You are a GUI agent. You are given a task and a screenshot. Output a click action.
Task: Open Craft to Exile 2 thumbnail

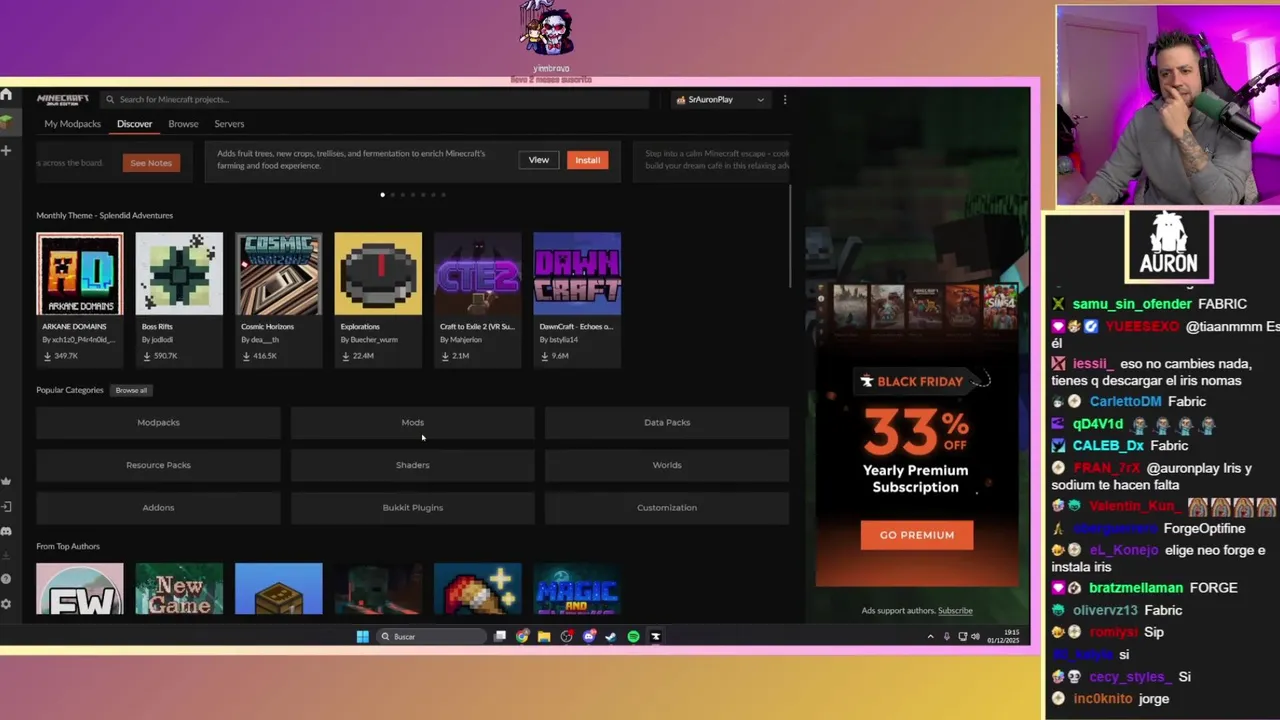[477, 274]
